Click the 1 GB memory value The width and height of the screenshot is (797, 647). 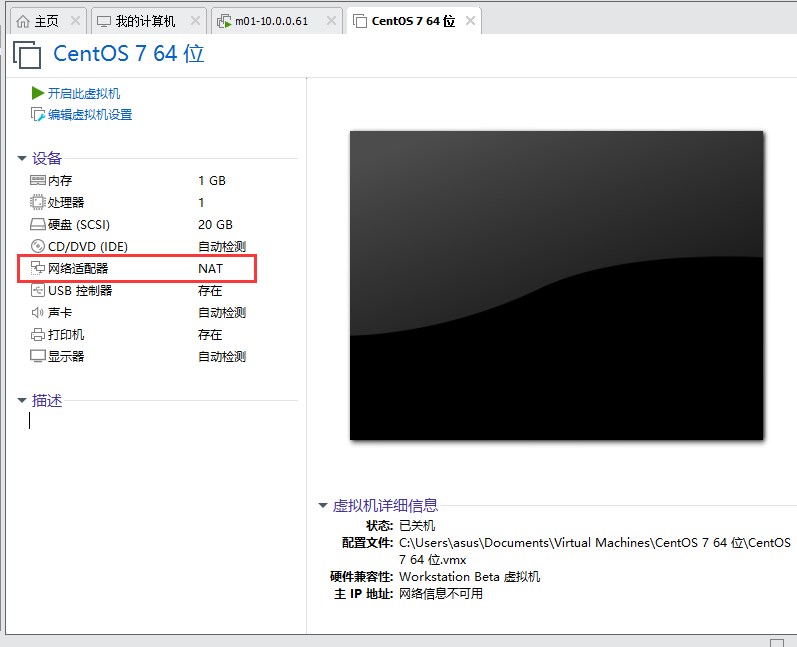pos(212,180)
